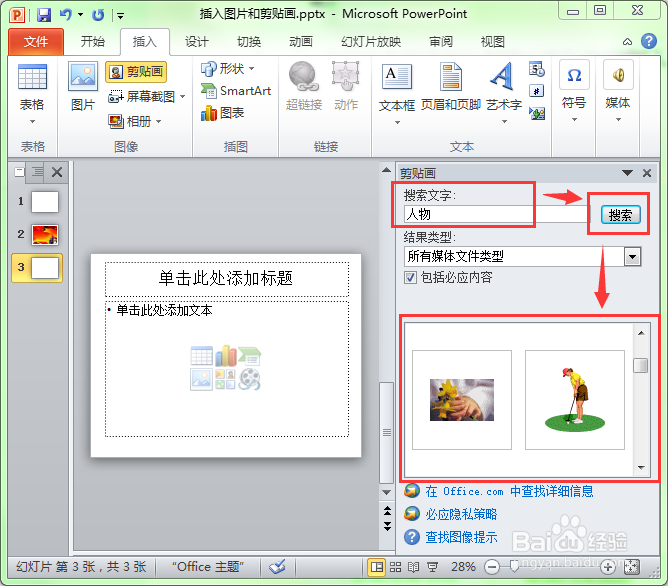Click the zoom slider handle

click(x=514, y=566)
